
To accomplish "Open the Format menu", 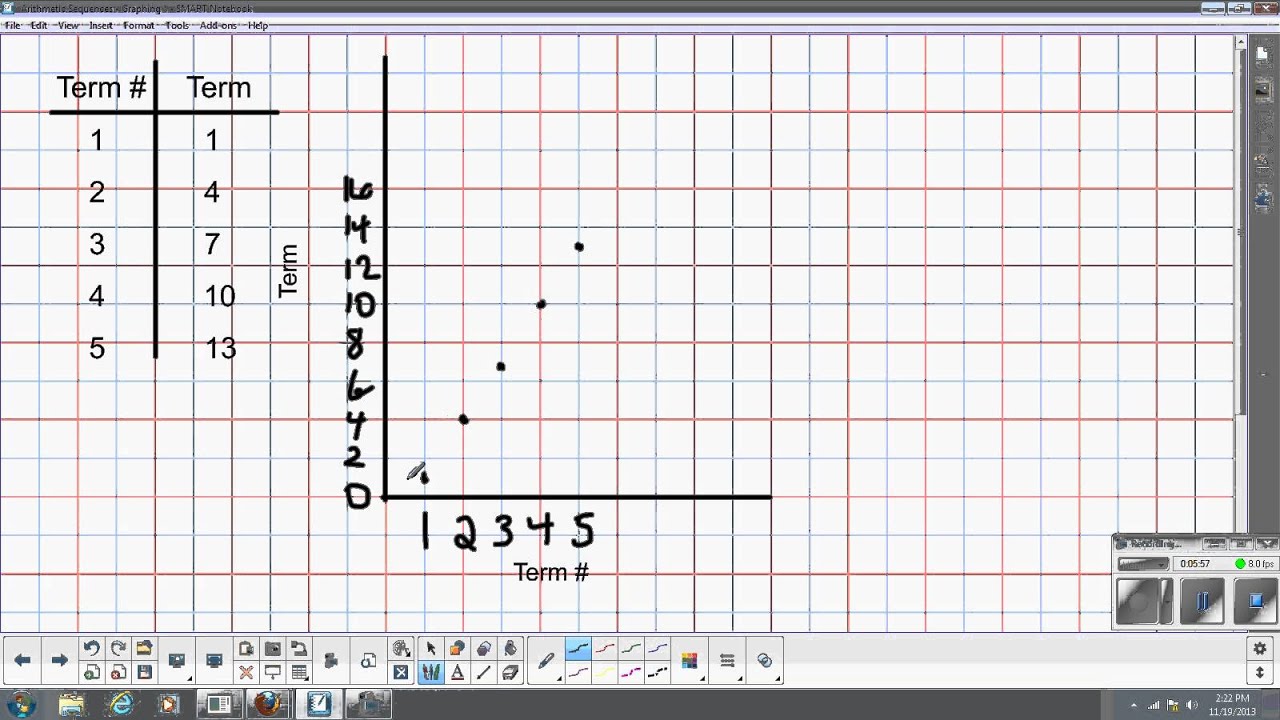I will click(138, 25).
